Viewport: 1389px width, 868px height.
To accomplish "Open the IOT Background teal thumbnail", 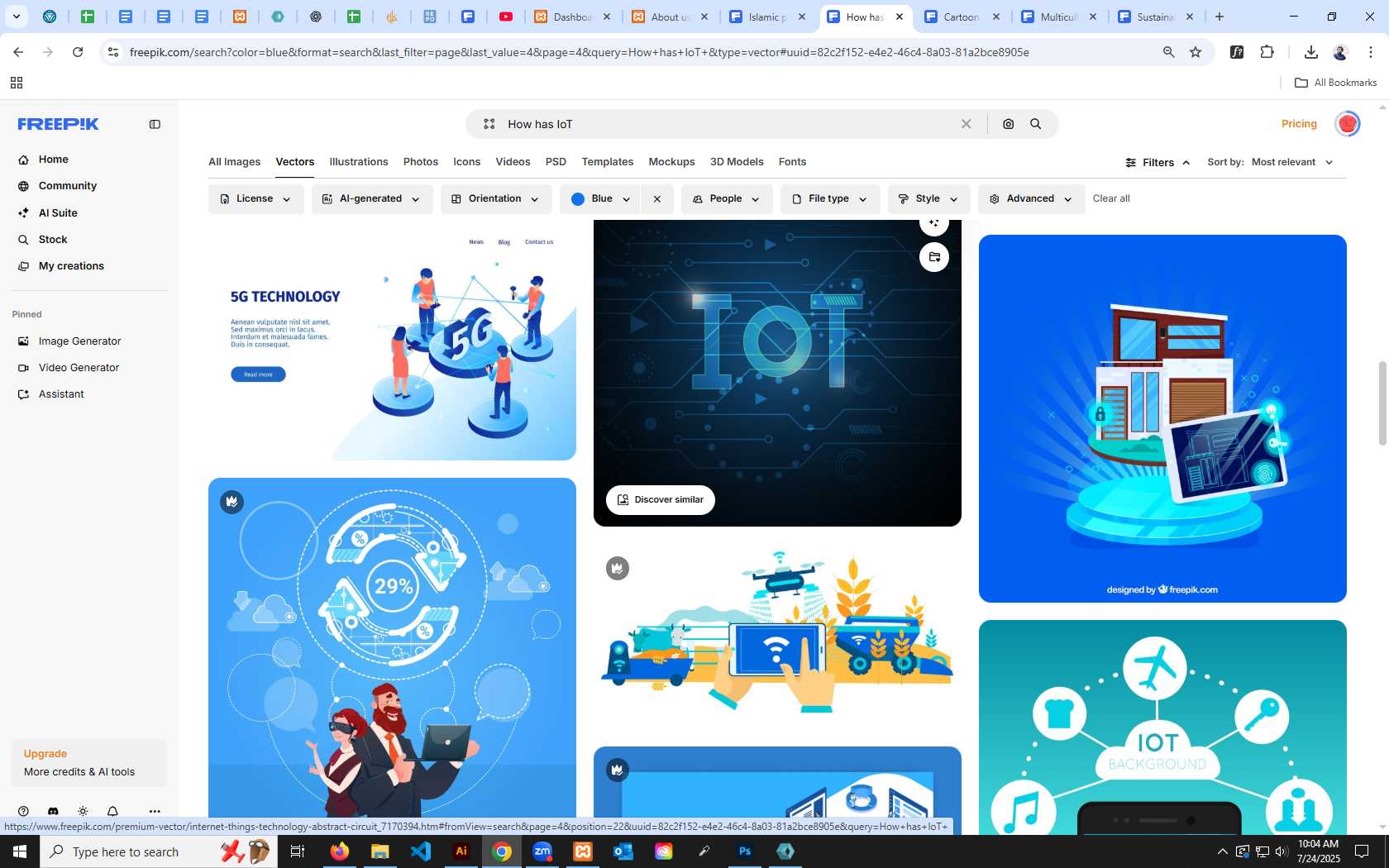I will point(1162,727).
